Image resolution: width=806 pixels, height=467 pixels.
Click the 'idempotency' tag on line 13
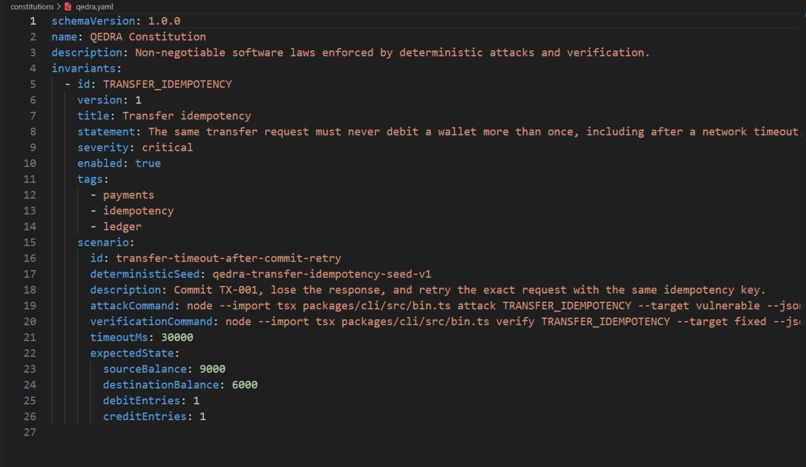138,211
